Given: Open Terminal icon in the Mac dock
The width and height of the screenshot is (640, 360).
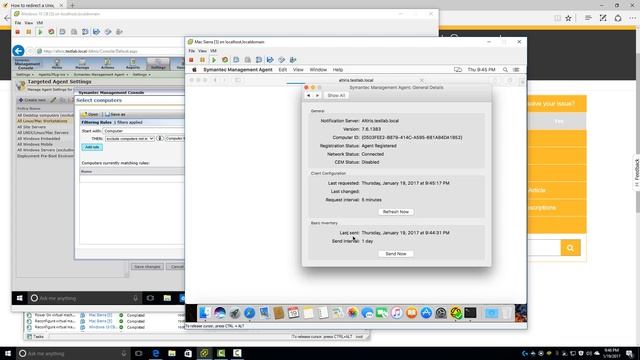Looking at the screenshot, I should pyautogui.click(x=470, y=313).
